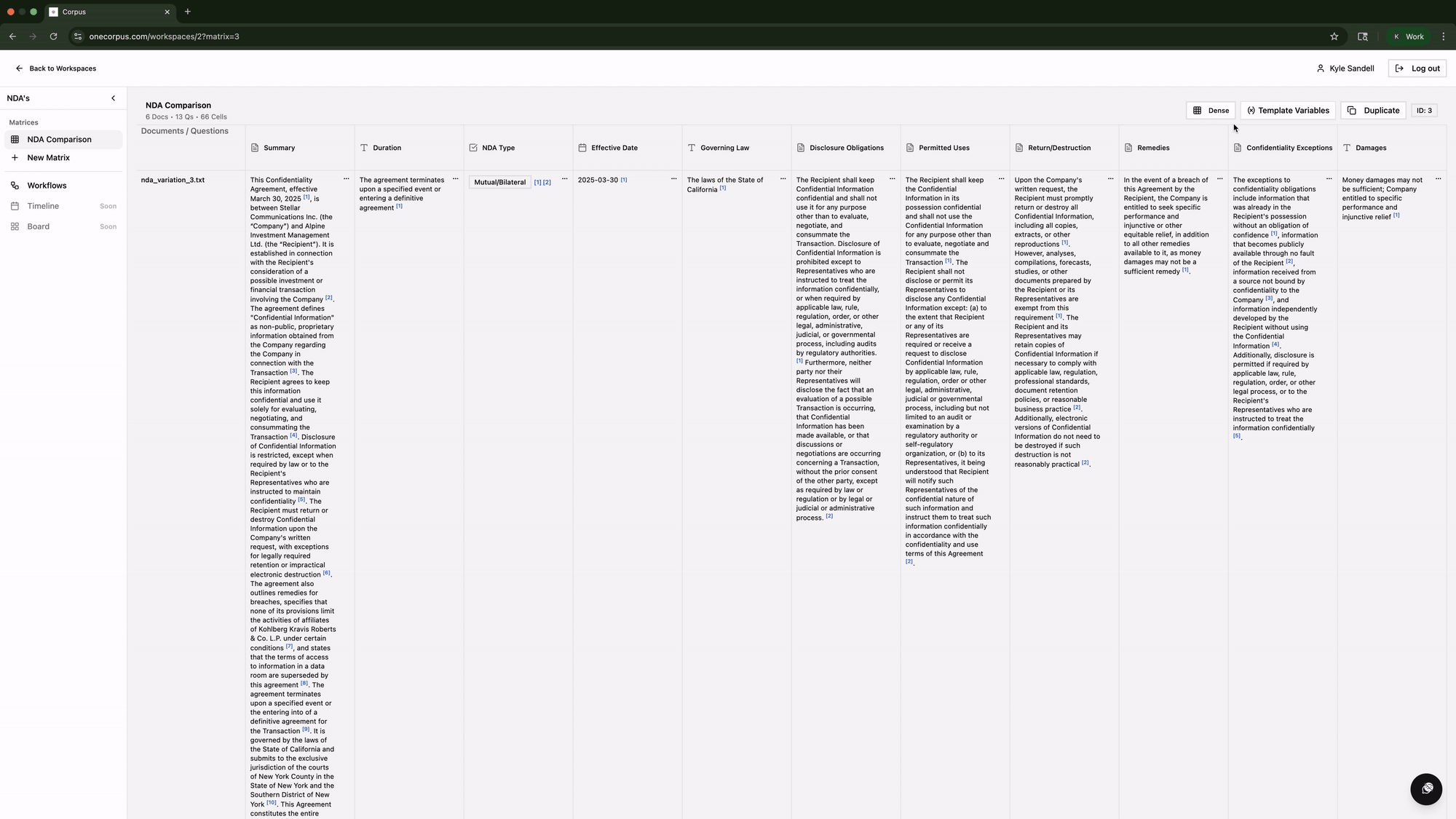The width and height of the screenshot is (1456, 819).
Task: Click the Return/Destruction document icon
Action: pyautogui.click(x=1019, y=148)
